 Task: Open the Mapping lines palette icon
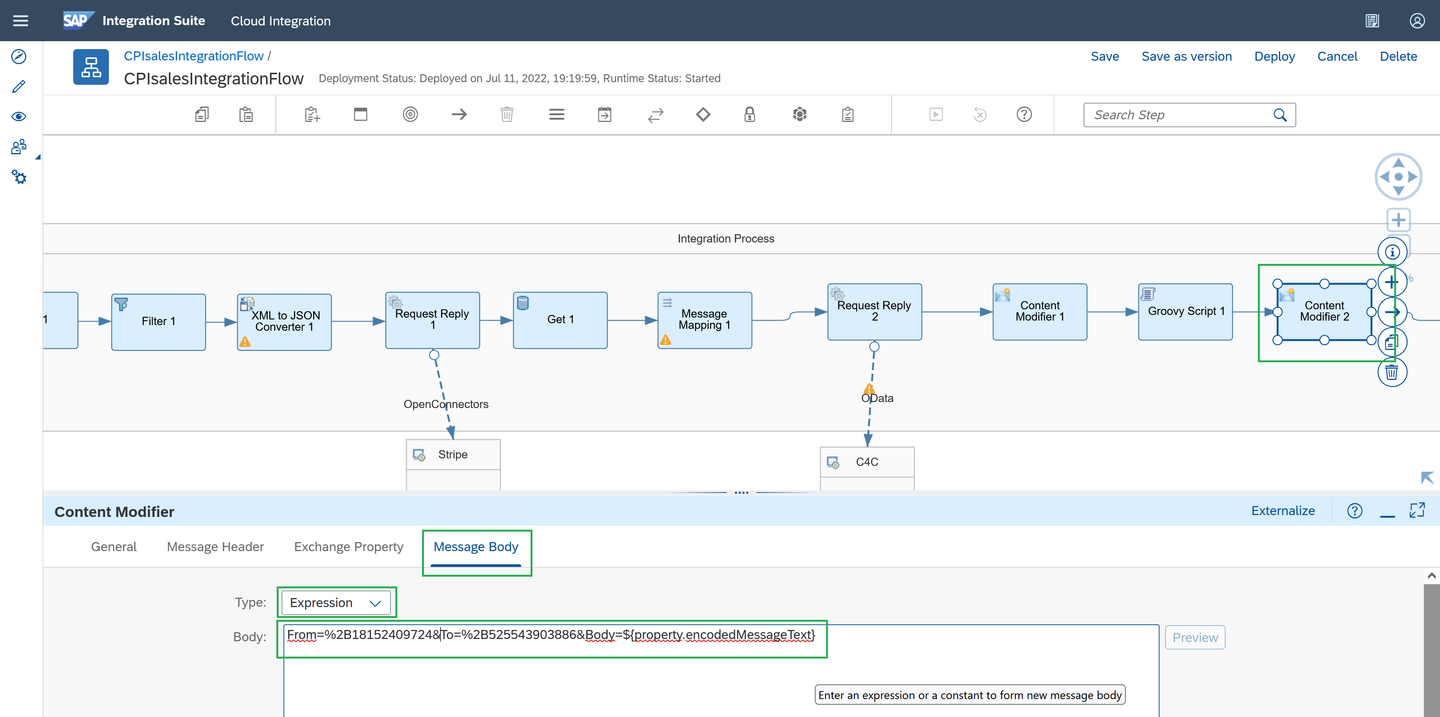[557, 115]
